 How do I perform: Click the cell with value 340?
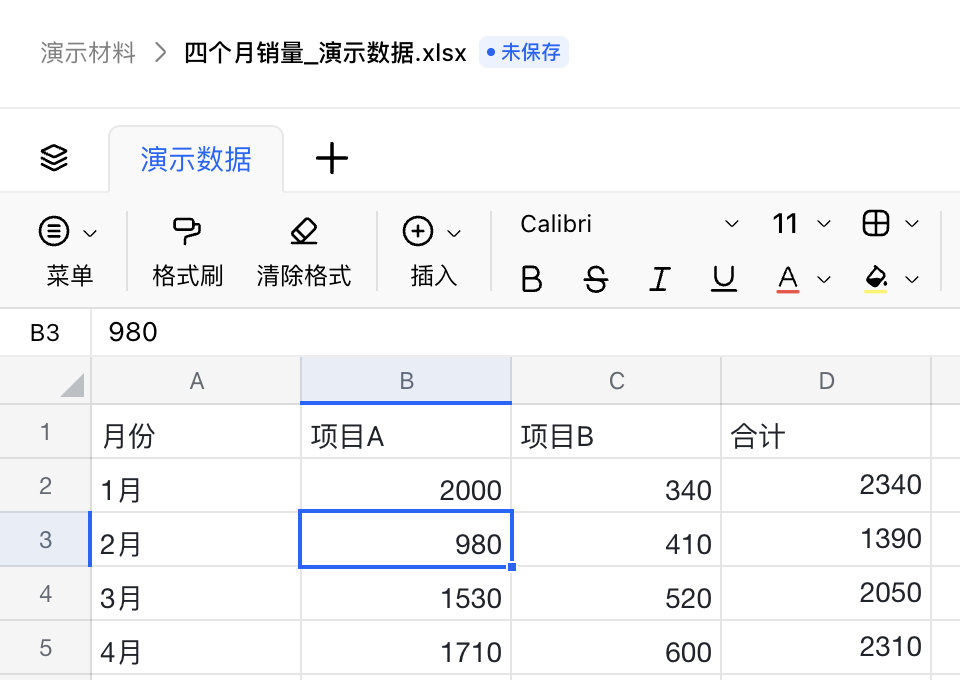pos(617,485)
